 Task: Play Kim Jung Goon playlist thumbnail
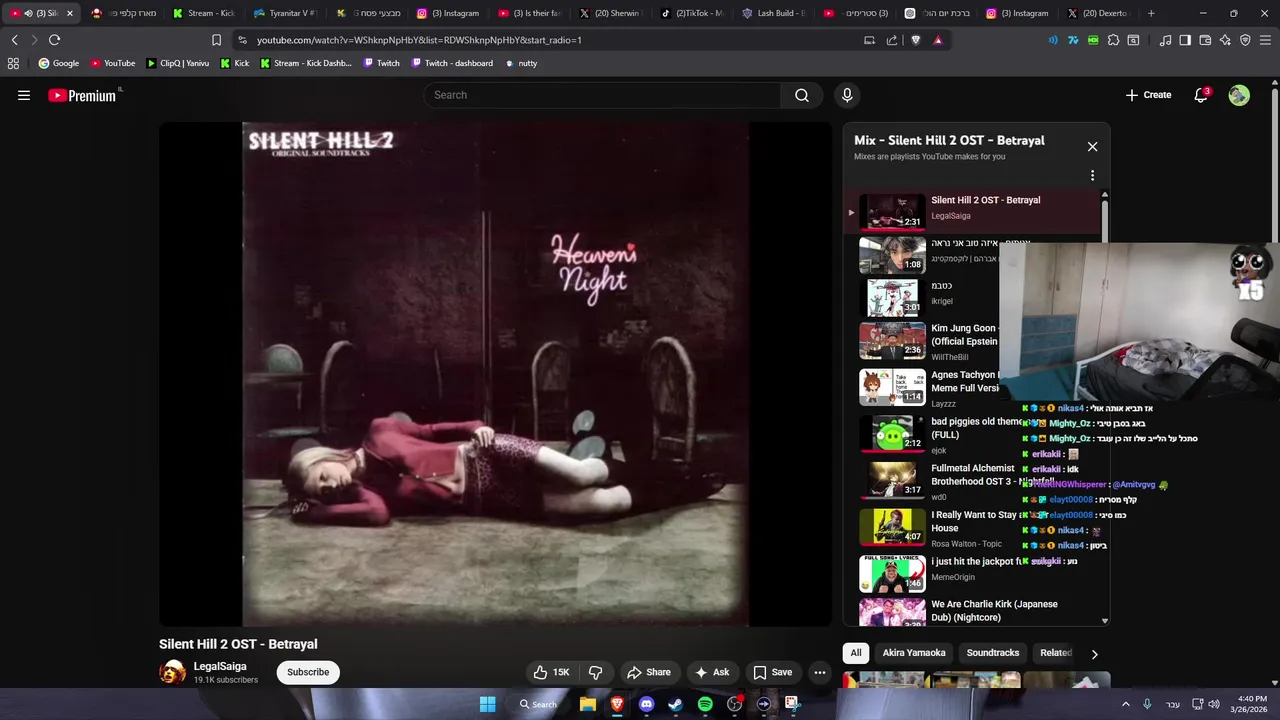coord(892,340)
